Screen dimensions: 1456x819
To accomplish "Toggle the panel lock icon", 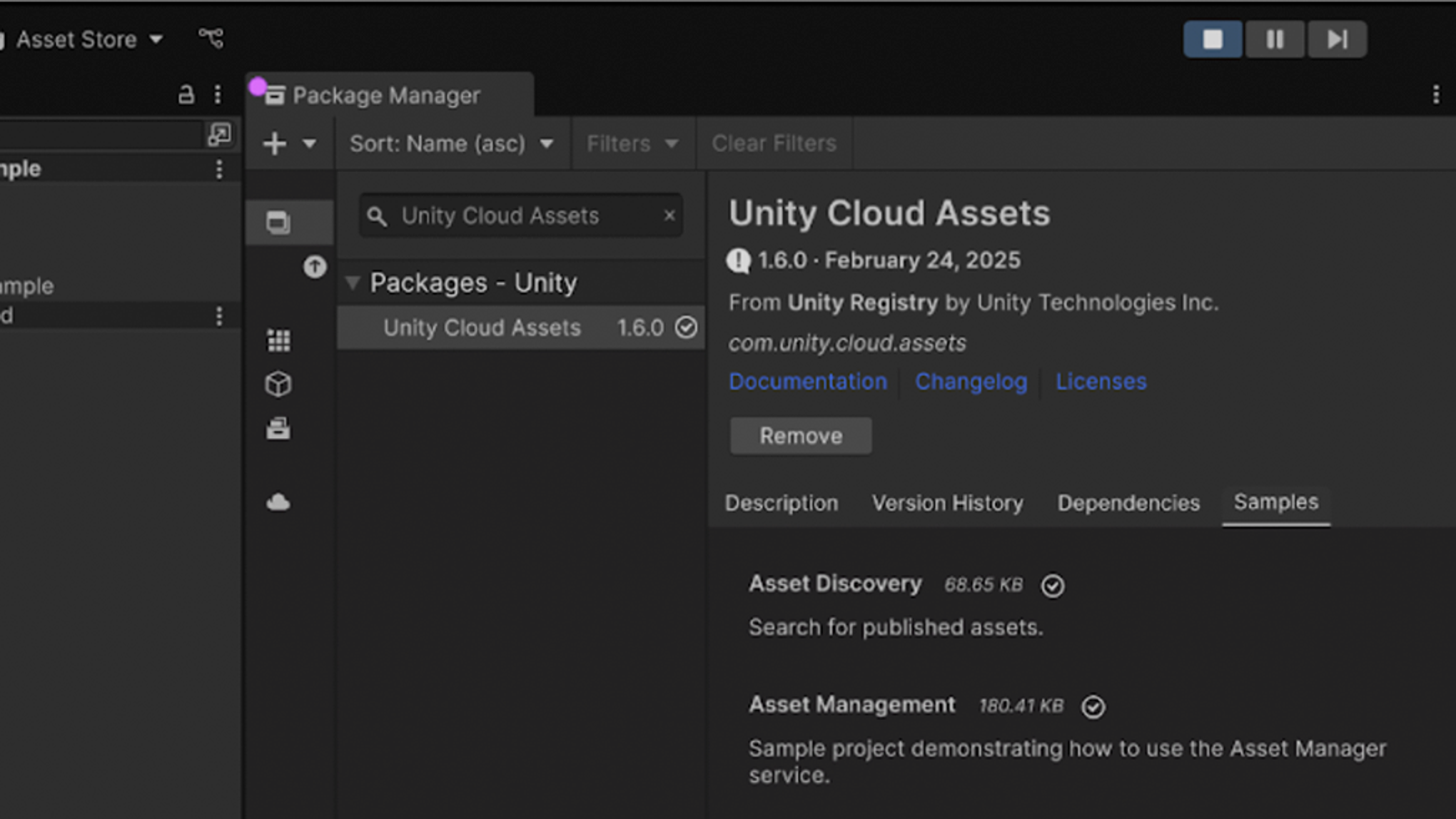I will (x=186, y=94).
